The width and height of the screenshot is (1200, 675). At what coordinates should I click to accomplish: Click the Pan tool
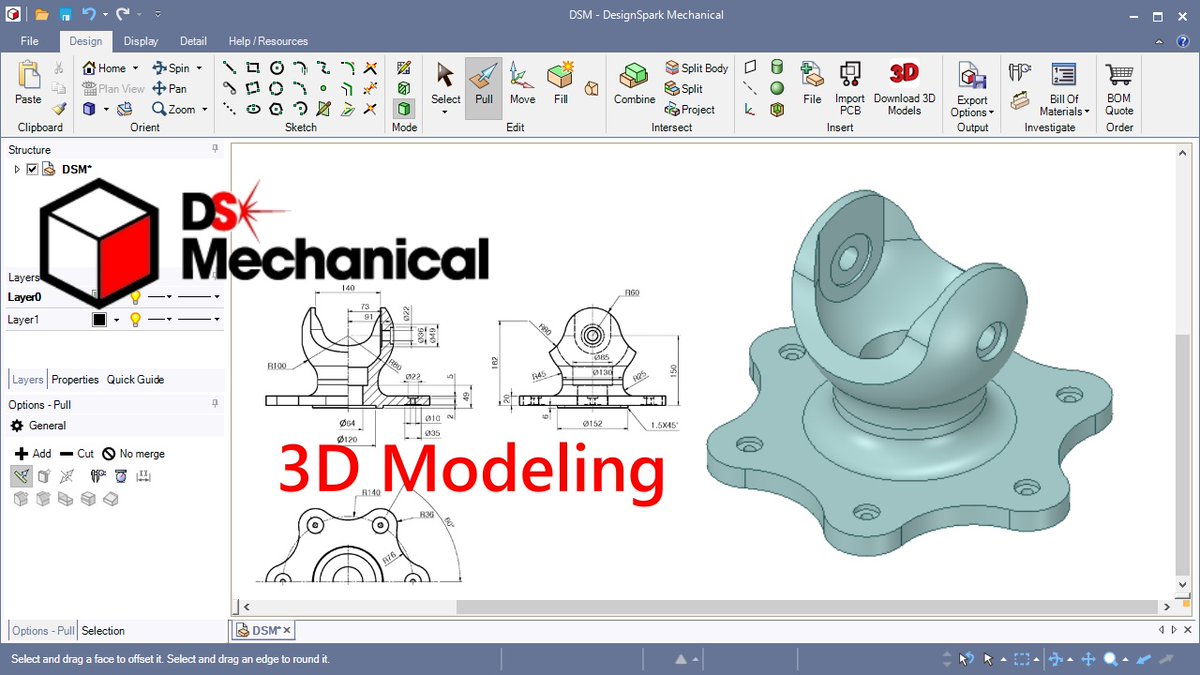(169, 88)
